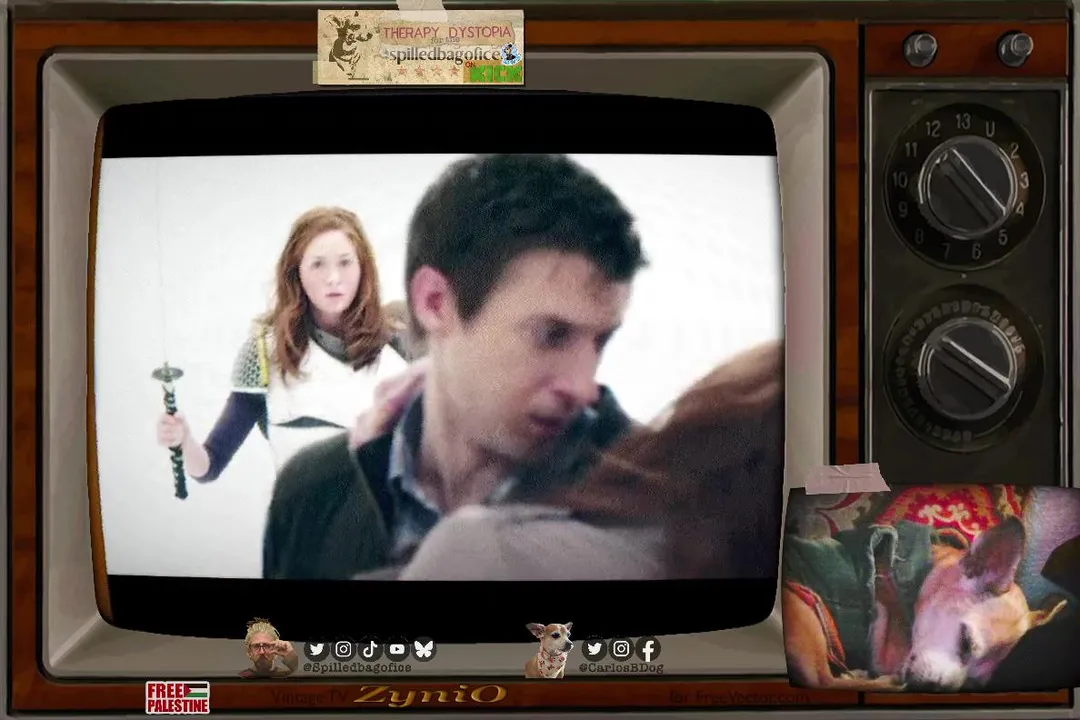This screenshot has height=720, width=1080.
Task: Click channel number 13 on the dial
Action: tap(963, 122)
